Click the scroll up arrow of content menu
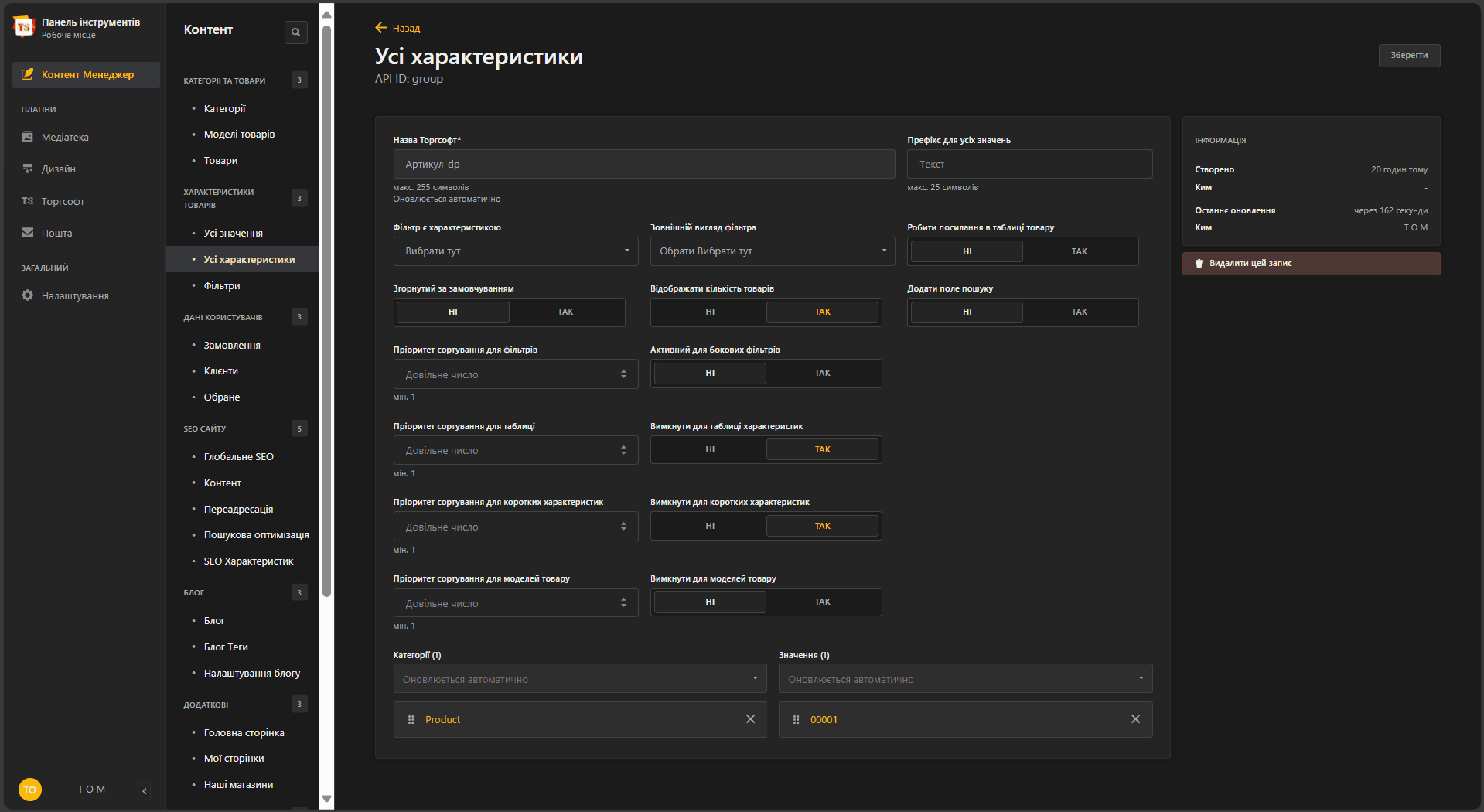Screen dimensions: 1484x812 [327, 14]
